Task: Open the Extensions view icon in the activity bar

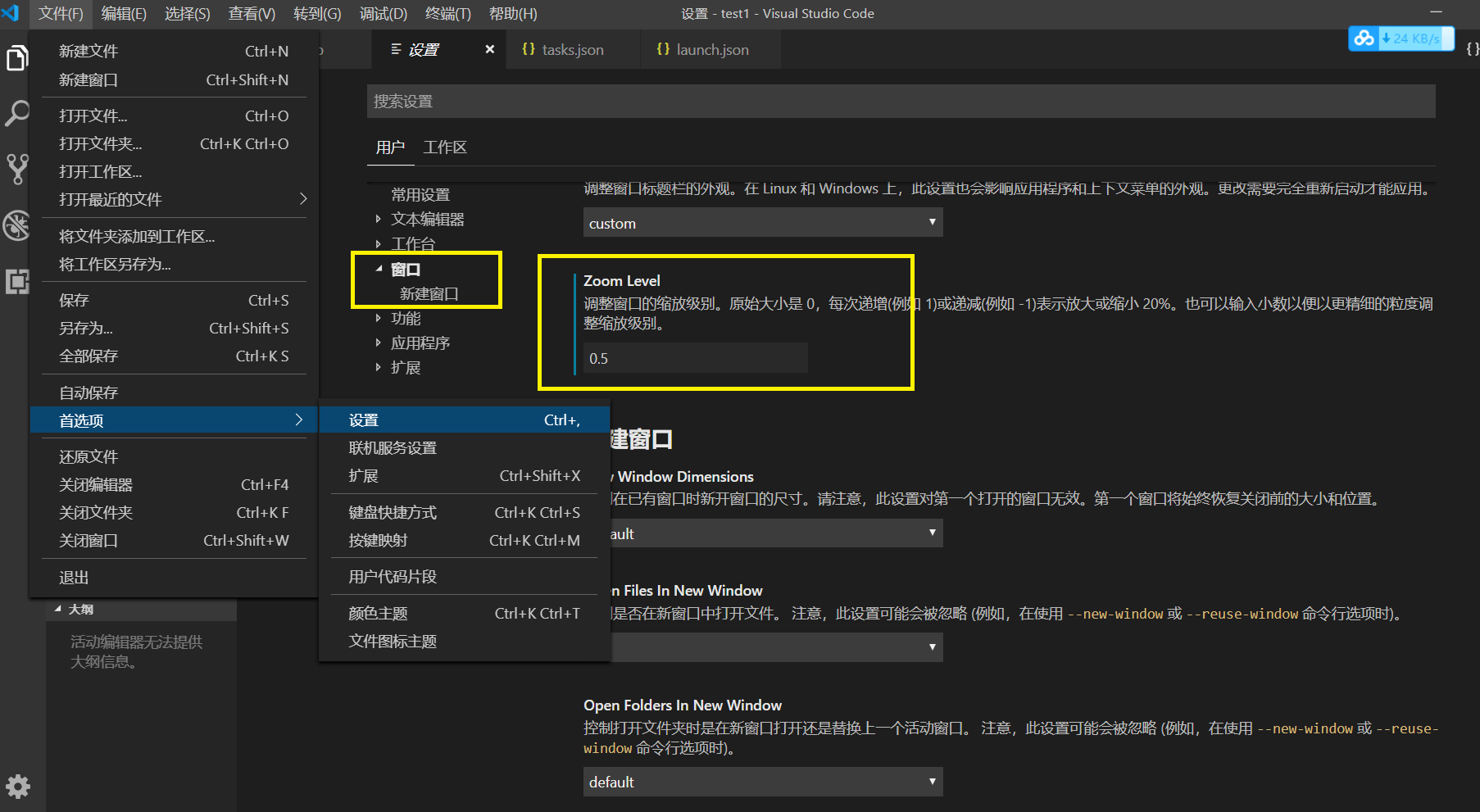Action: coord(17,281)
